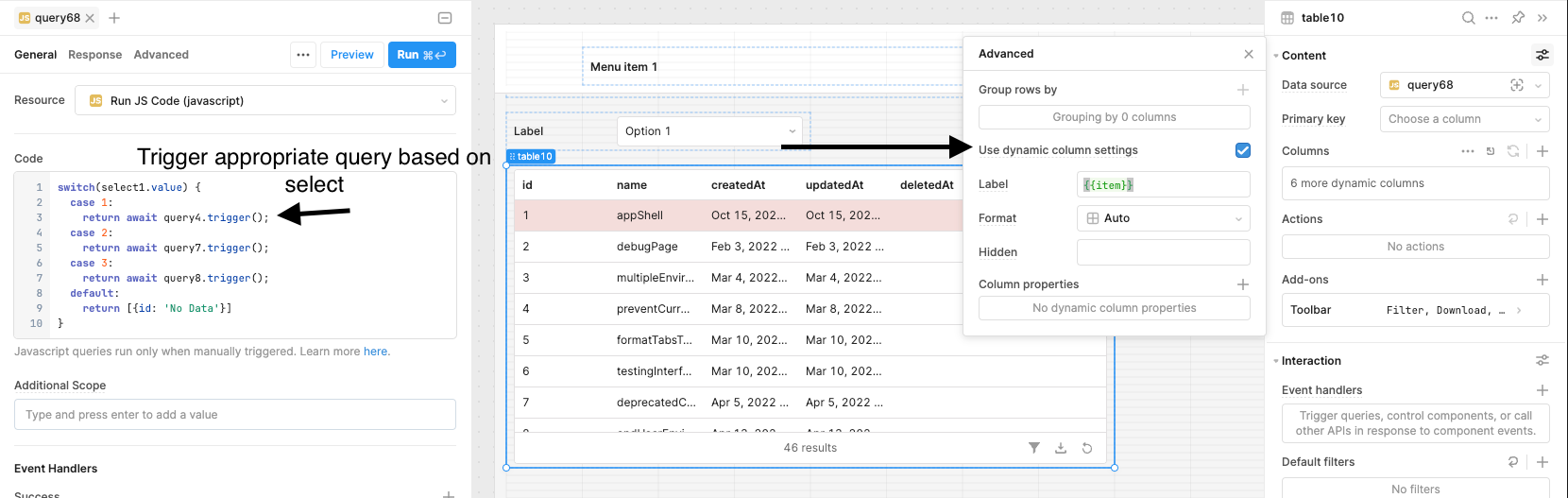Click the table download icon

pyautogui.click(x=1061, y=448)
